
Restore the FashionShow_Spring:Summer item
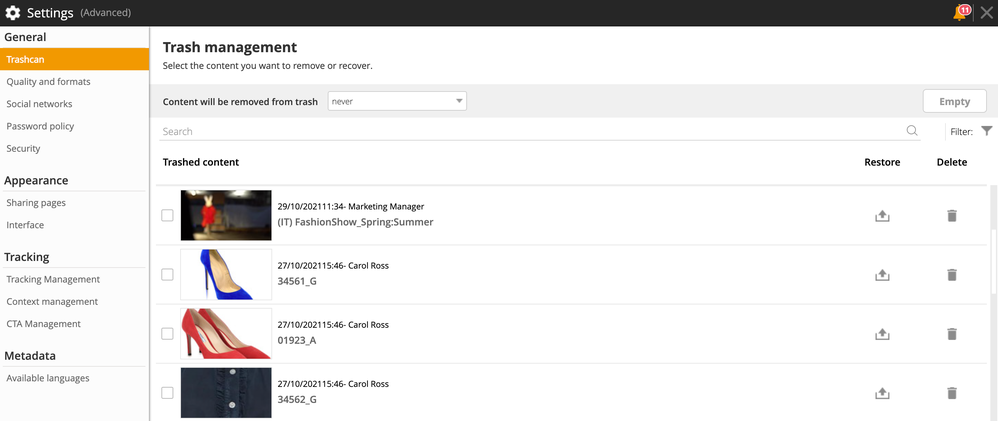[x=882, y=216]
